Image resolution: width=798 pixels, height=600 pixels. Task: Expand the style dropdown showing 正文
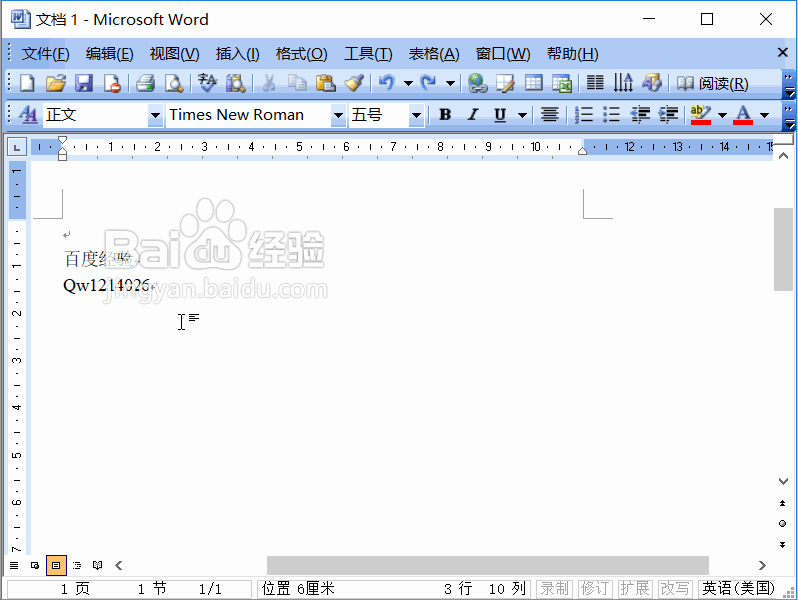click(155, 116)
